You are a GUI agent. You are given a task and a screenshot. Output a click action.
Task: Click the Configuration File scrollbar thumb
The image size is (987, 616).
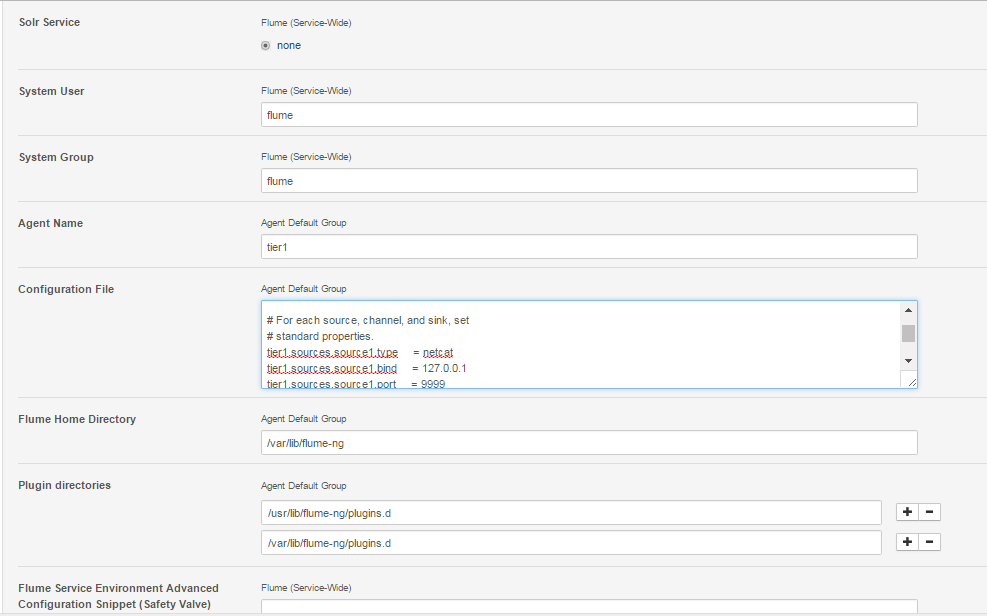click(x=908, y=333)
